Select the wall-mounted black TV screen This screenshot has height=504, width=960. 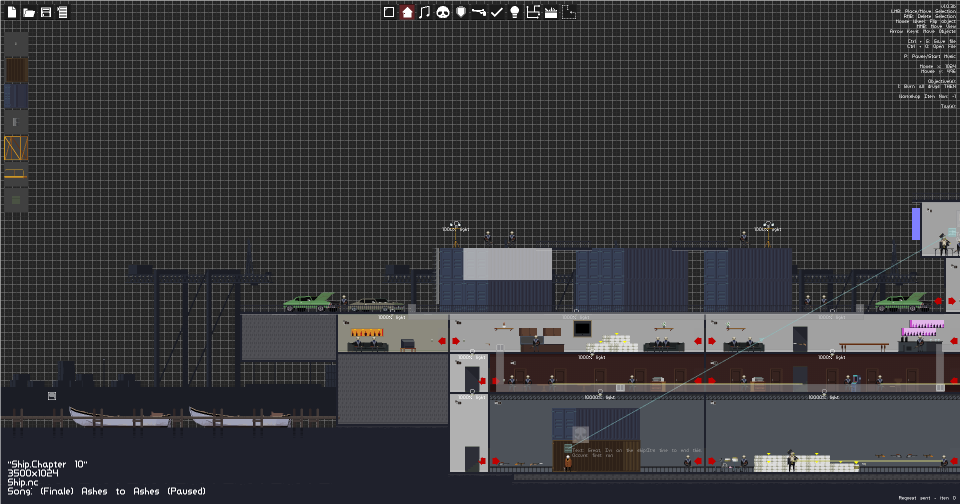[582, 329]
